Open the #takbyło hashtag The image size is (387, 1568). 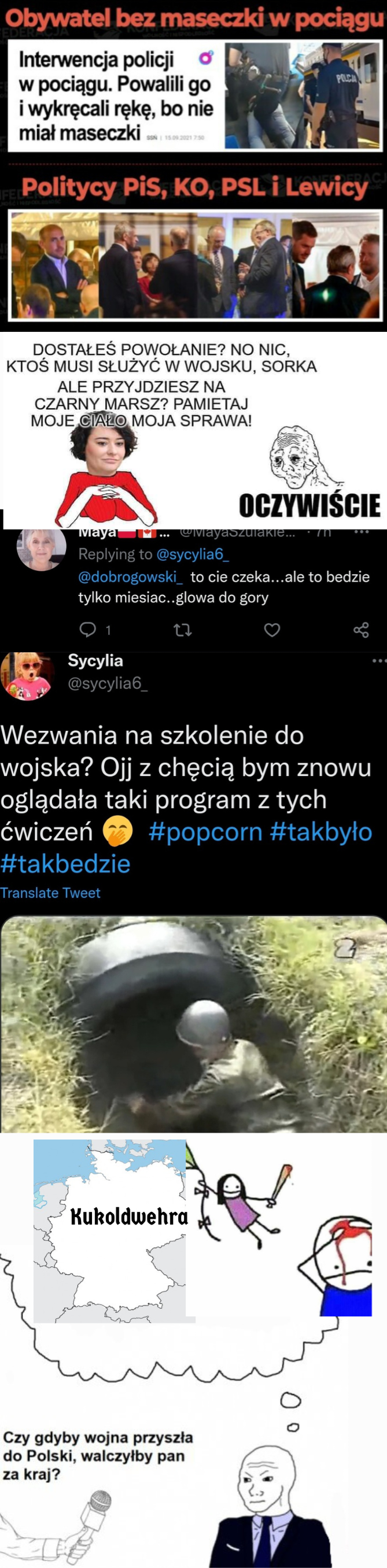320,831
